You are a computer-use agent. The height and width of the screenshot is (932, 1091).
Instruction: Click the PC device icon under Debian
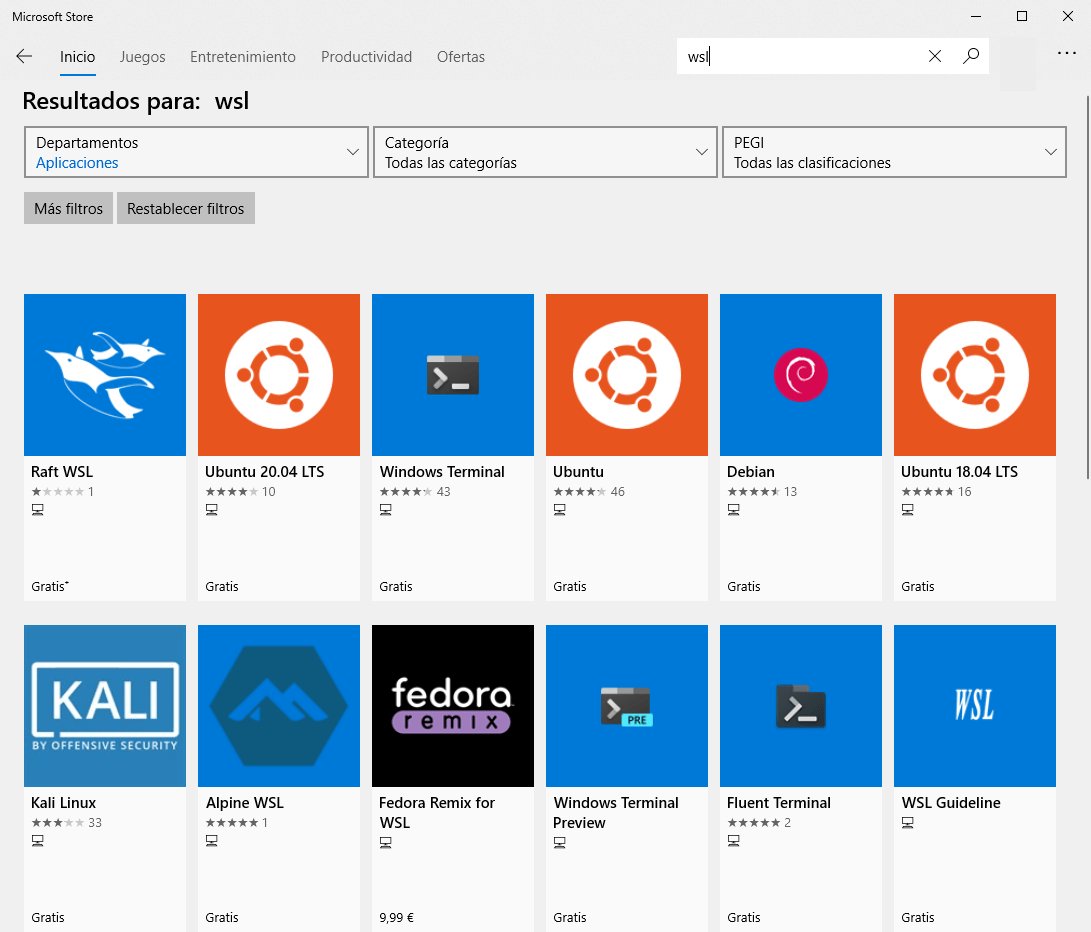[x=733, y=510]
